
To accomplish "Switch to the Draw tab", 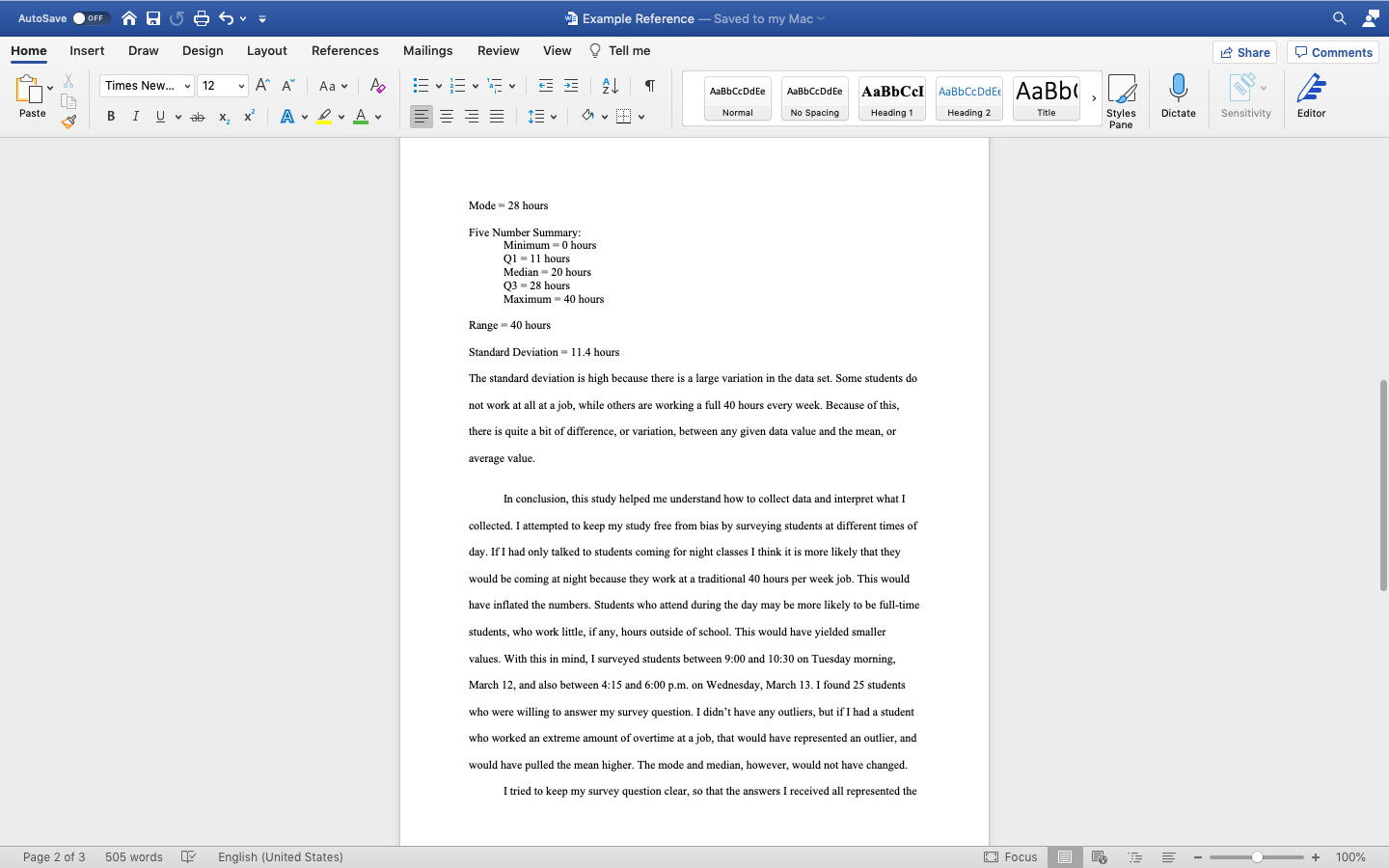I will pyautogui.click(x=144, y=50).
